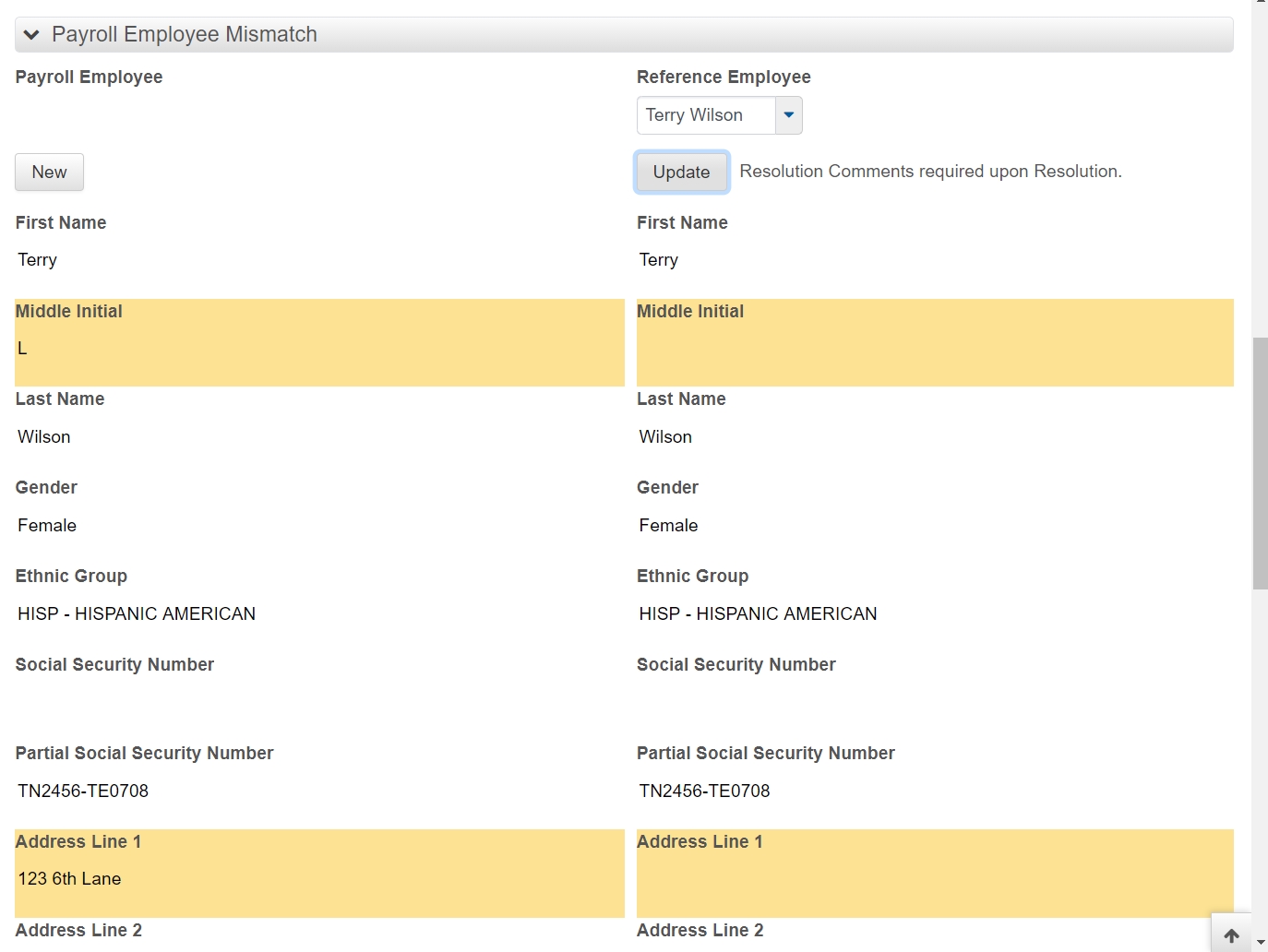Click reference Partial SSN TN2456-TE0708

[704, 791]
